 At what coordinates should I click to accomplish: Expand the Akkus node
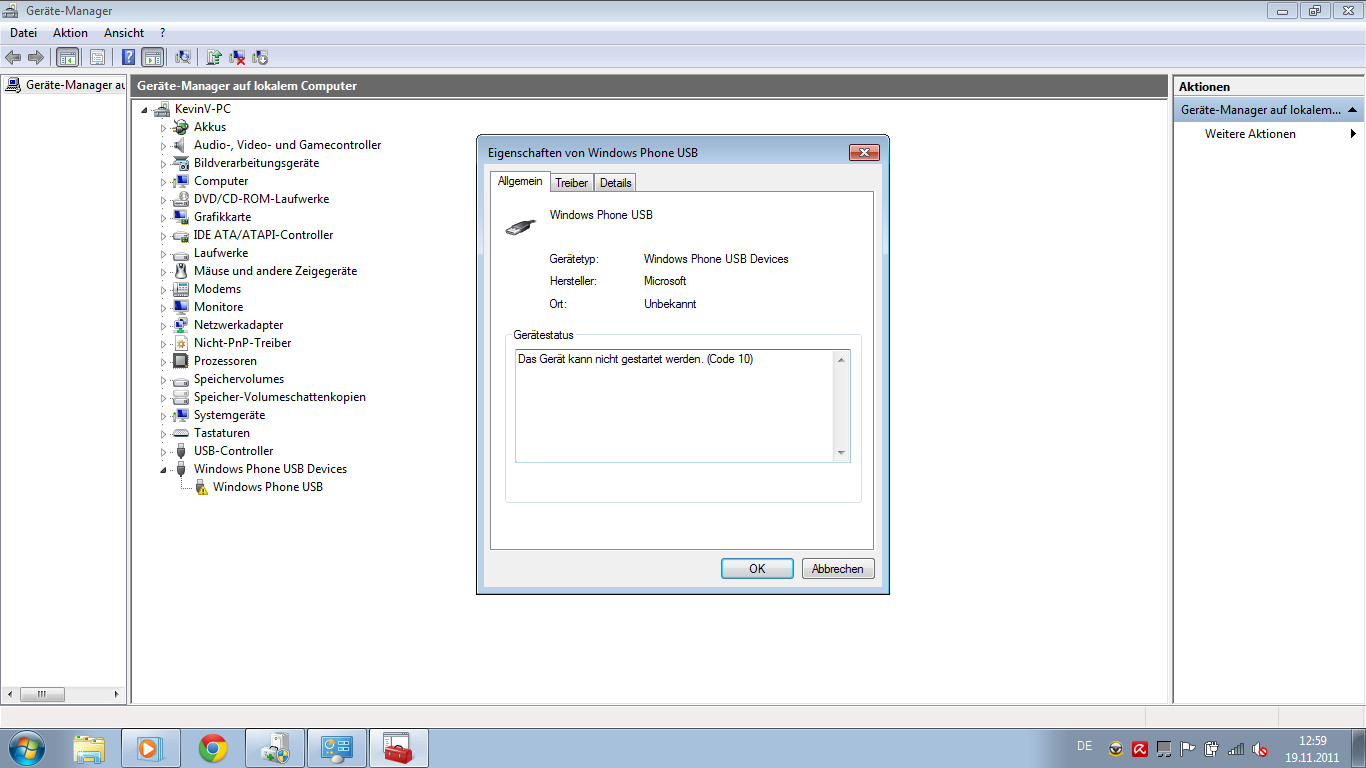[x=163, y=127]
